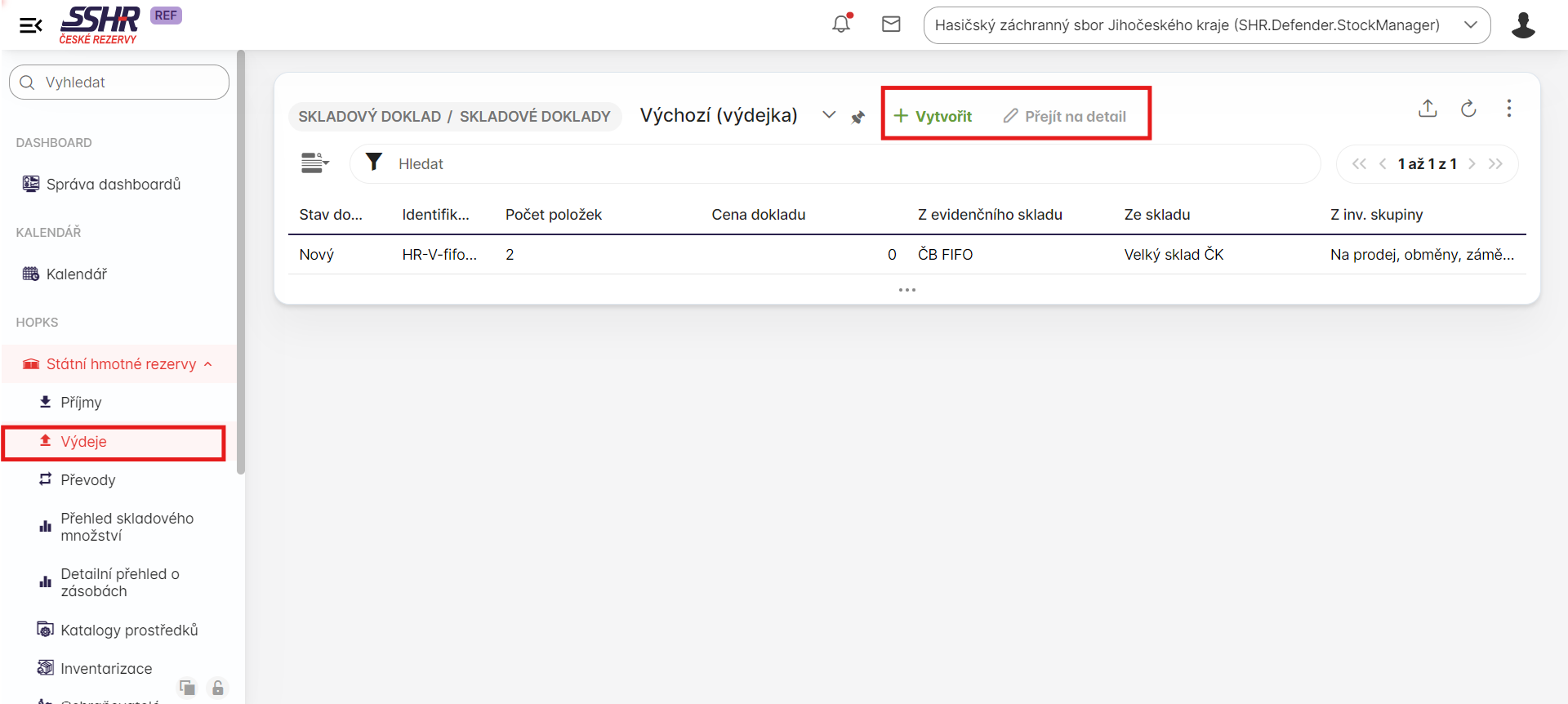
Task: Expand the organization role selector dropdown
Action: tap(1470, 25)
